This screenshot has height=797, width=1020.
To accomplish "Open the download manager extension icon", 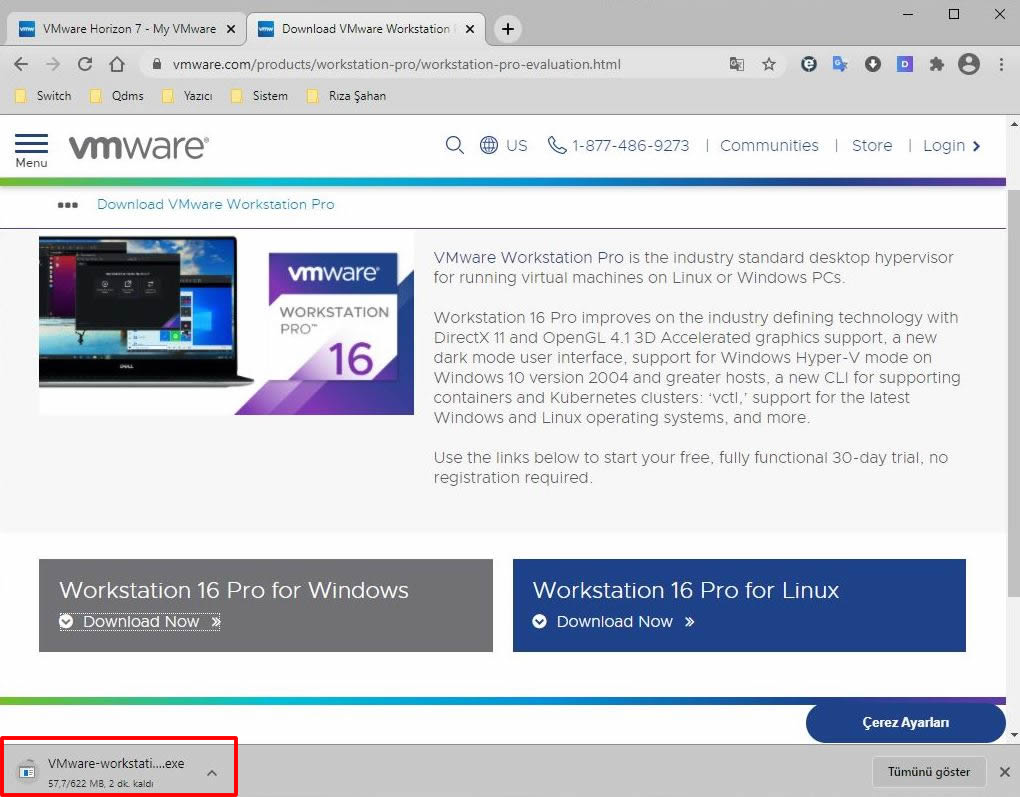I will (872, 64).
